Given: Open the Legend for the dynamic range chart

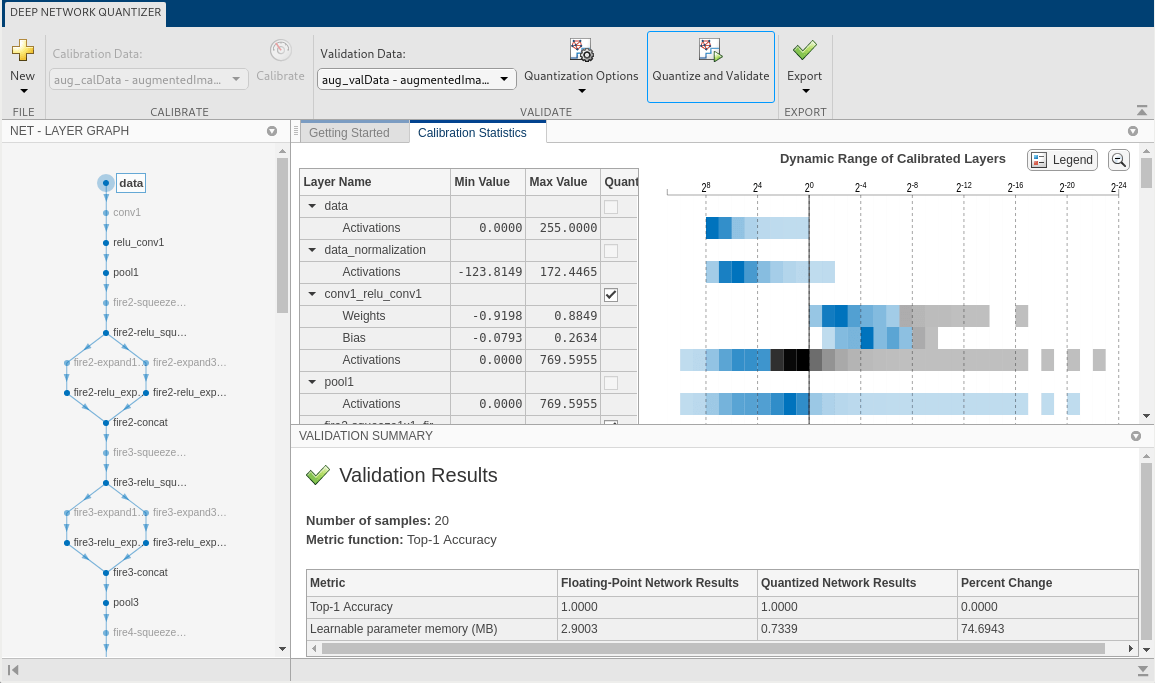Looking at the screenshot, I should click(x=1061, y=159).
